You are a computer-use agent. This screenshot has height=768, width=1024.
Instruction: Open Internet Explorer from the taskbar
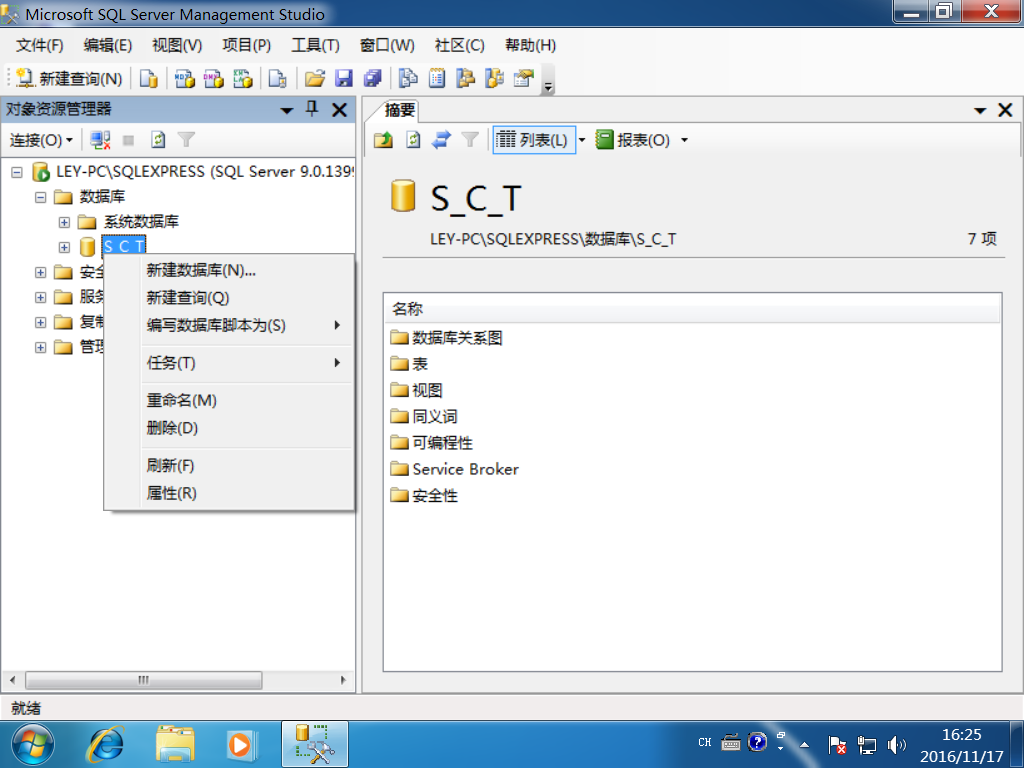pyautogui.click(x=105, y=744)
